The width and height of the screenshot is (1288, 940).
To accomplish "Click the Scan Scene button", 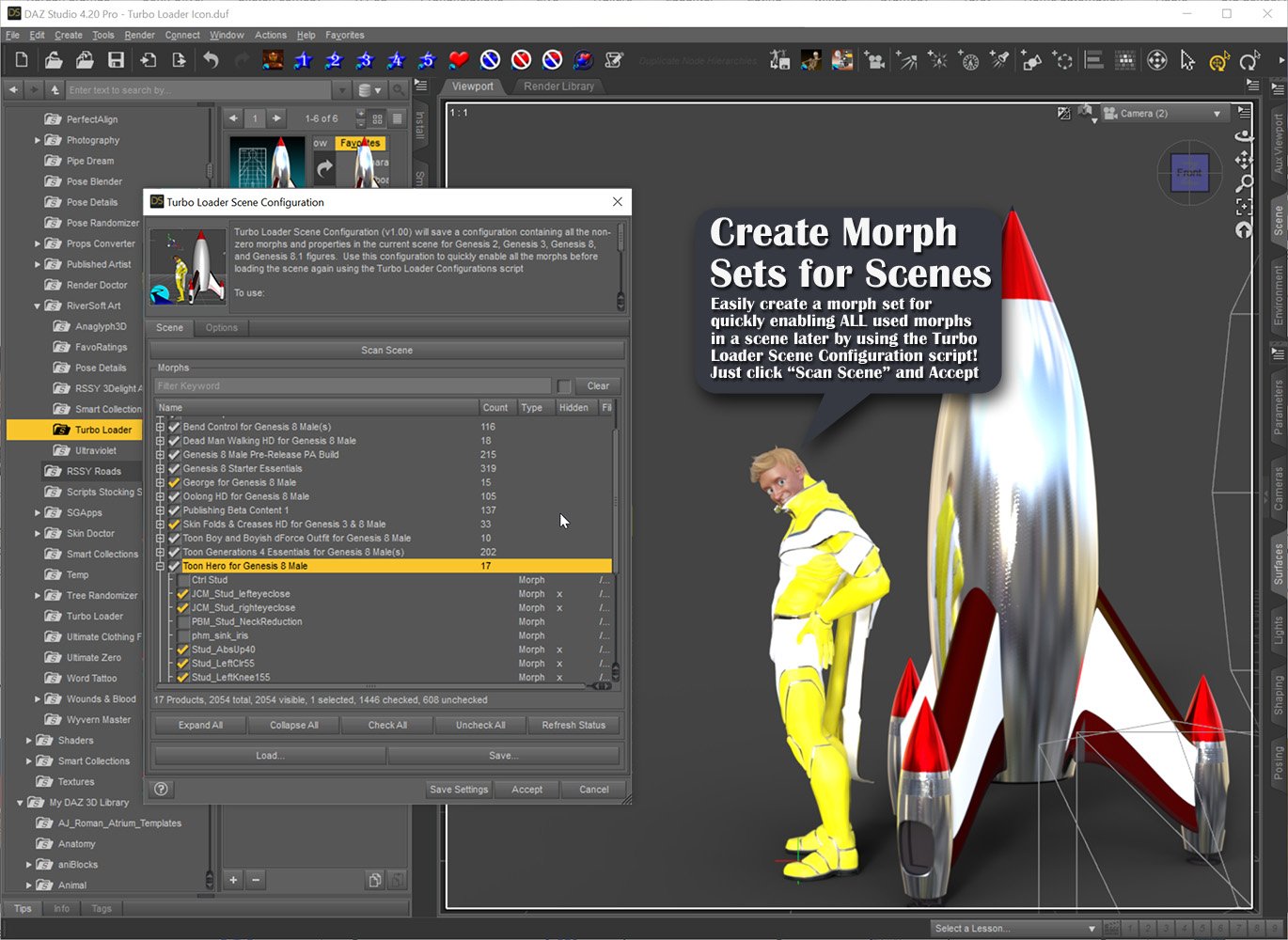I will [x=386, y=350].
